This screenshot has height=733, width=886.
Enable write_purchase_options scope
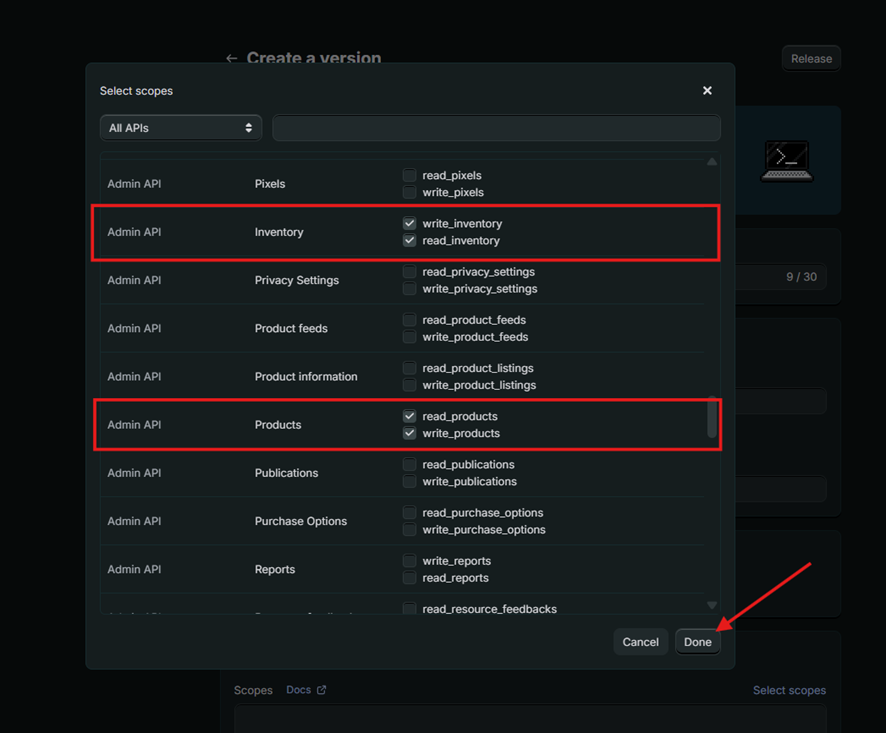tap(409, 529)
